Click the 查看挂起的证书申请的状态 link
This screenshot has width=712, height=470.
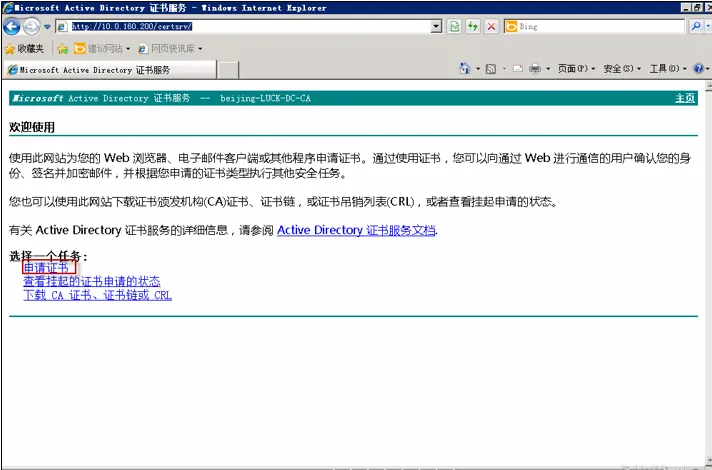pyautogui.click(x=92, y=282)
